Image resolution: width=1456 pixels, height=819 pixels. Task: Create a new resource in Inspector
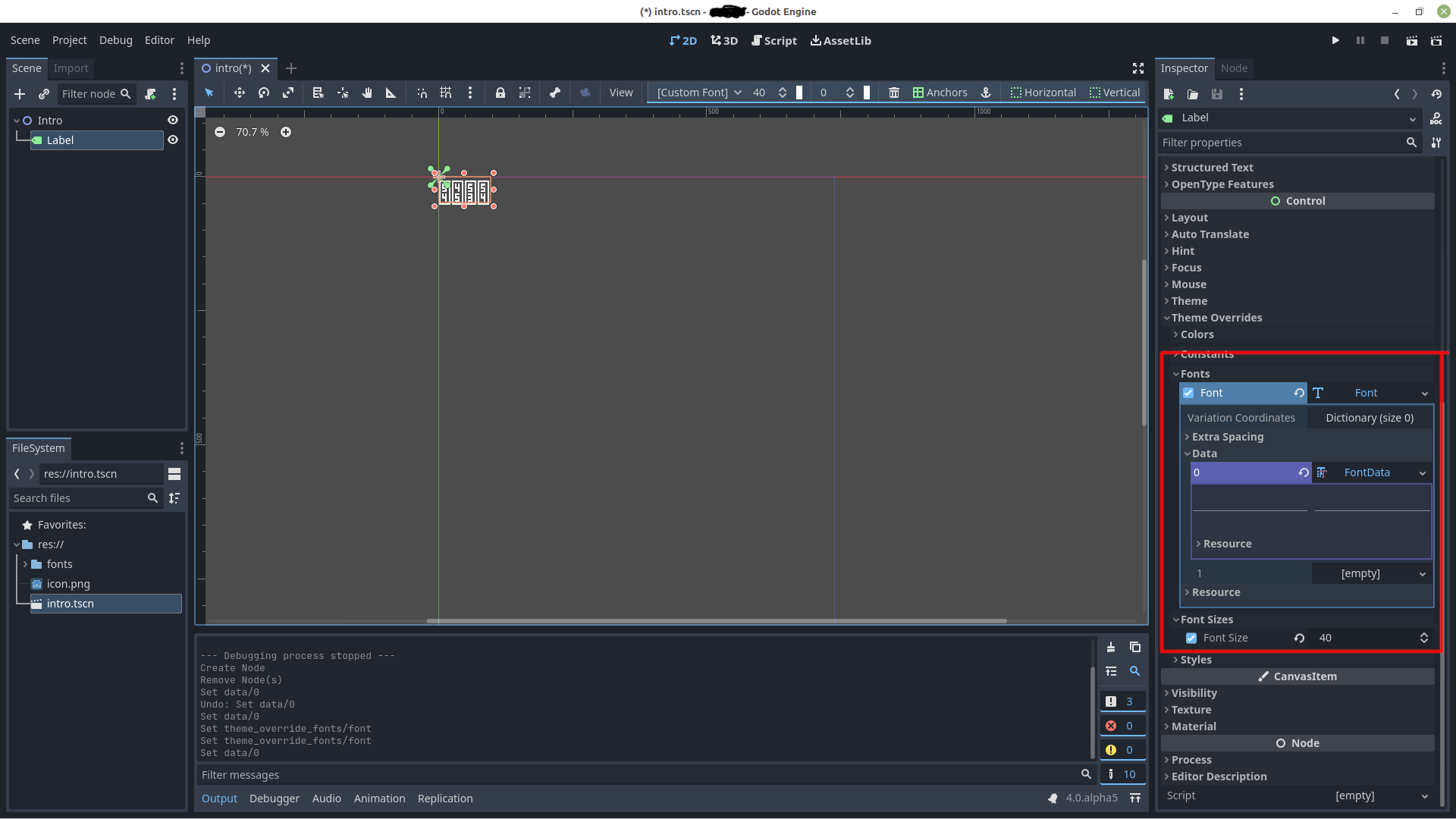coord(1169,94)
